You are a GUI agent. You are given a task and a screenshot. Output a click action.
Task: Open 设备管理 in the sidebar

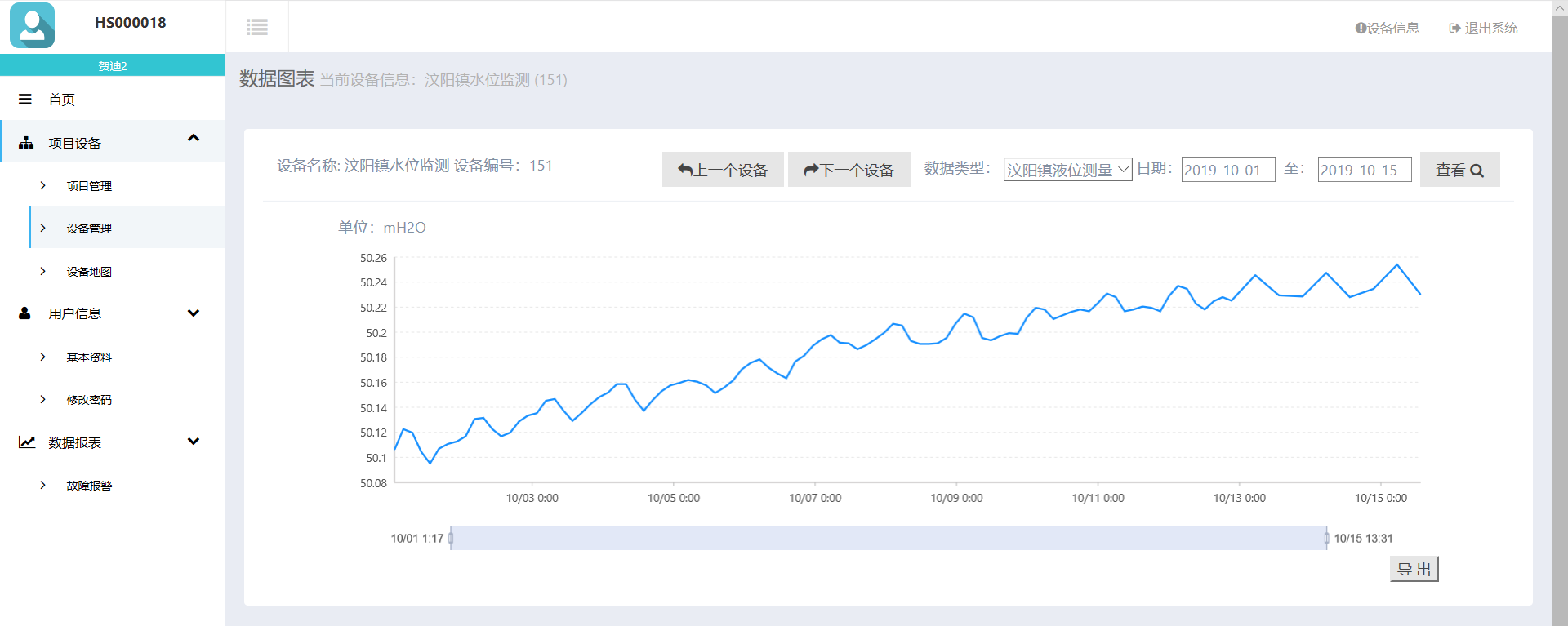[89, 229]
